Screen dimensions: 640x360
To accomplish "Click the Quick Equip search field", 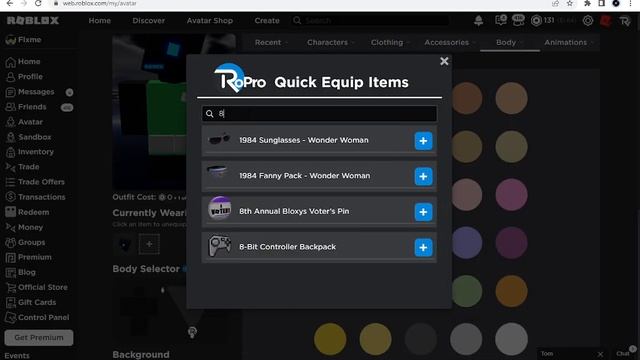I will (x=319, y=113).
